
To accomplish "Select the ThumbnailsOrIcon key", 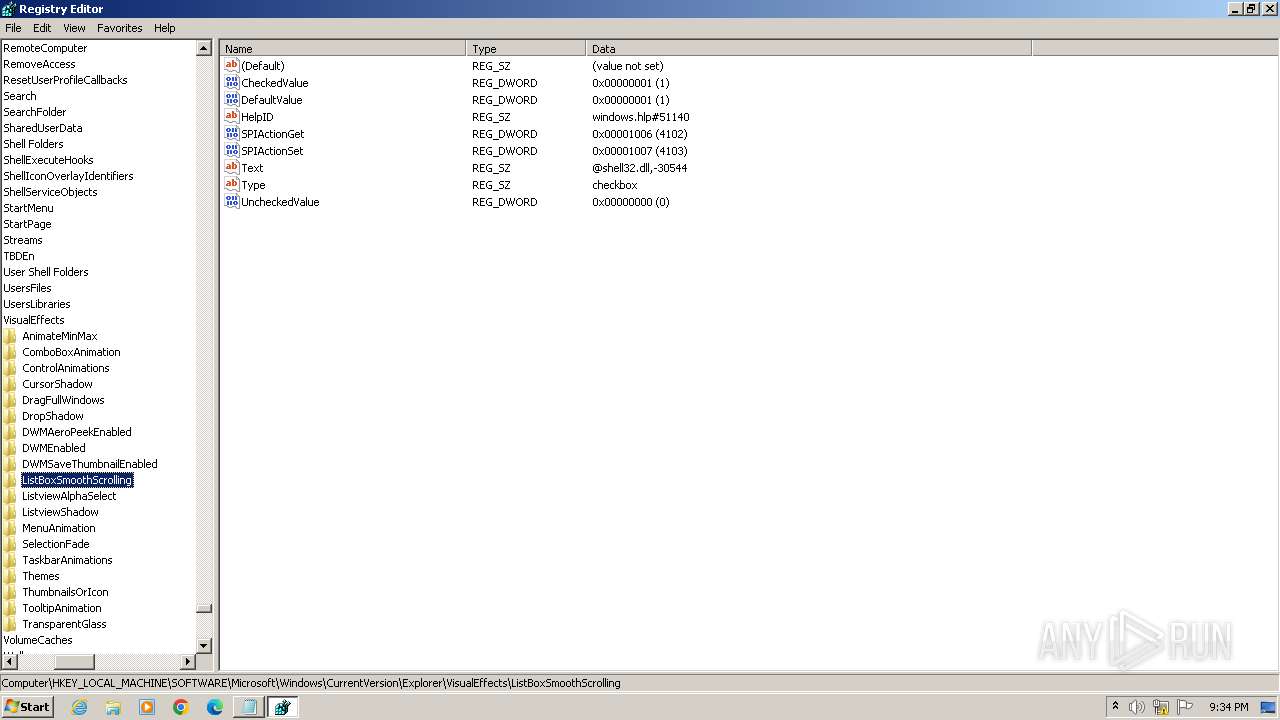I will 65,592.
